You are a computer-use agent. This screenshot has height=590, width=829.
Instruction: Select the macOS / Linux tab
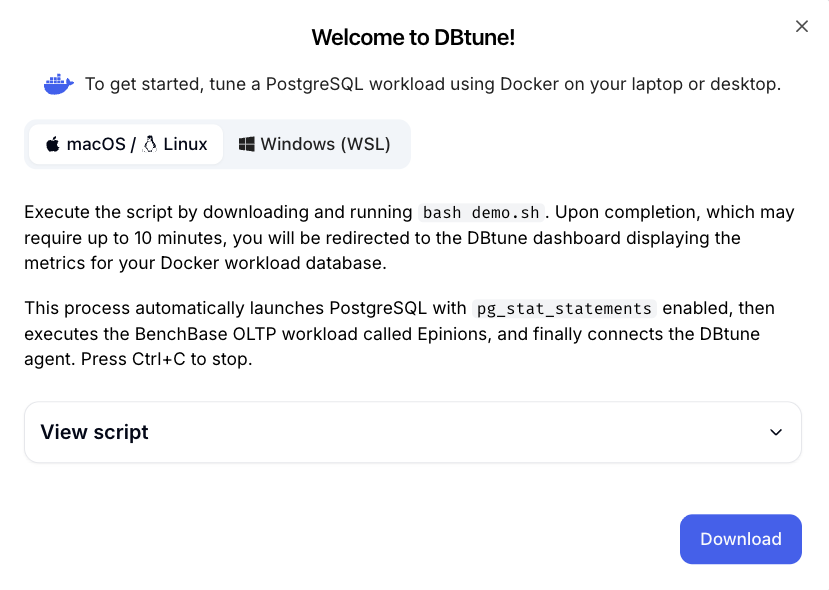pos(126,144)
